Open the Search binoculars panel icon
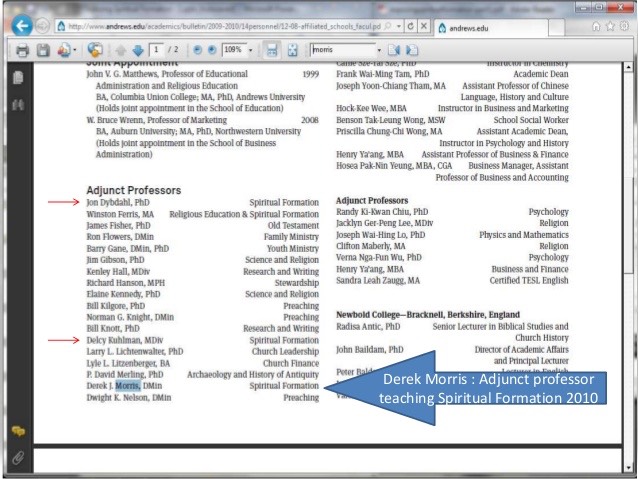The width and height of the screenshot is (638, 479). pyautogui.click(x=18, y=105)
